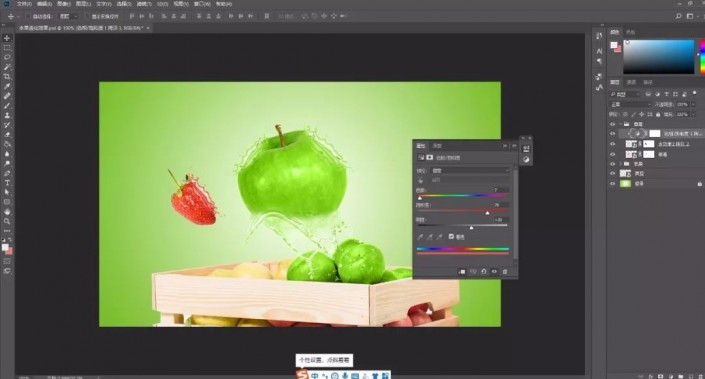Select the Pen tool
This screenshot has width=705, height=379.
7,173
